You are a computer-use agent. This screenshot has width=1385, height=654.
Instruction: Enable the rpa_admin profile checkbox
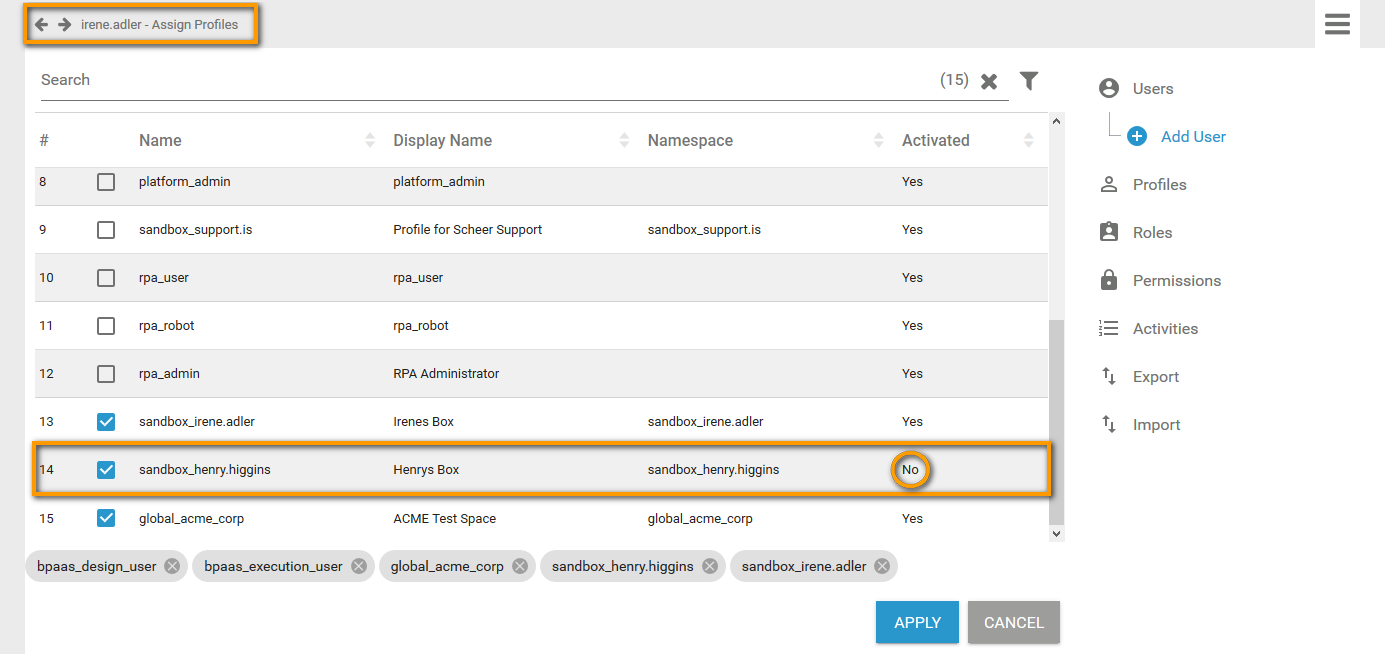click(106, 374)
